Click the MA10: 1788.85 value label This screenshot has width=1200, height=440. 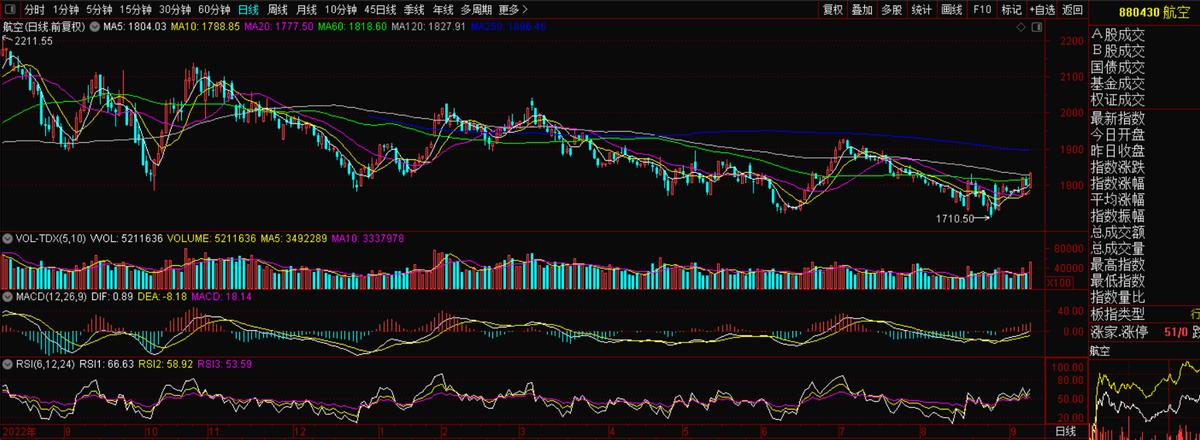[x=205, y=26]
